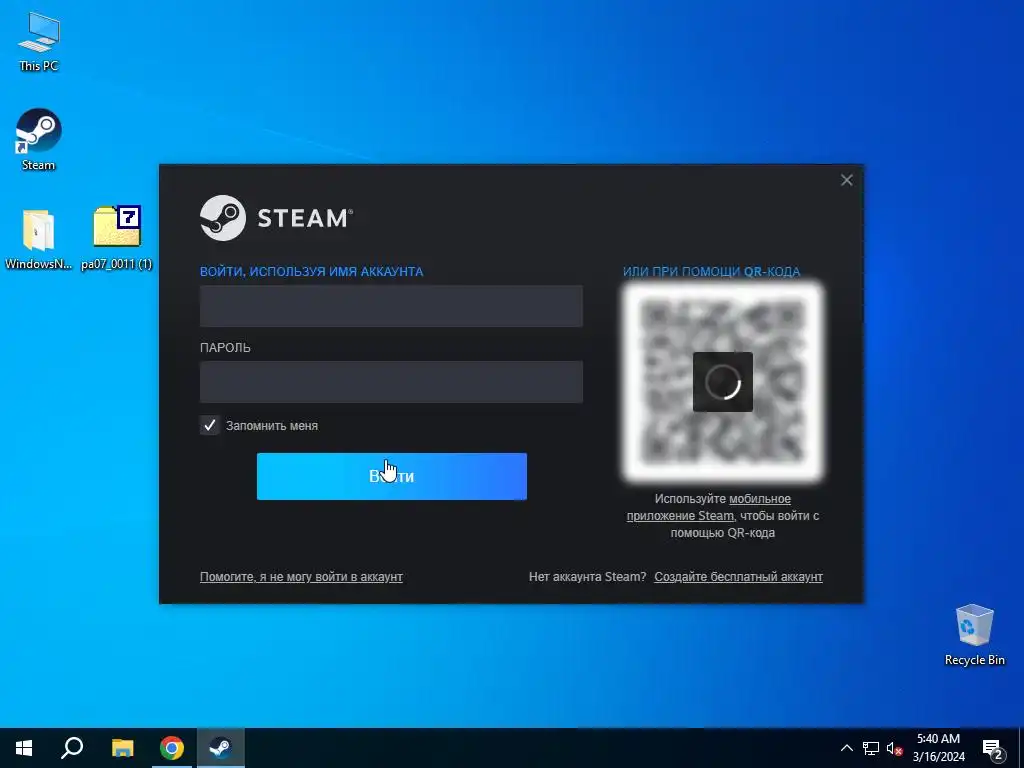Viewport: 1024px width, 768px height.
Task: Select the Steam desktop shortcut
Action: pos(39,140)
